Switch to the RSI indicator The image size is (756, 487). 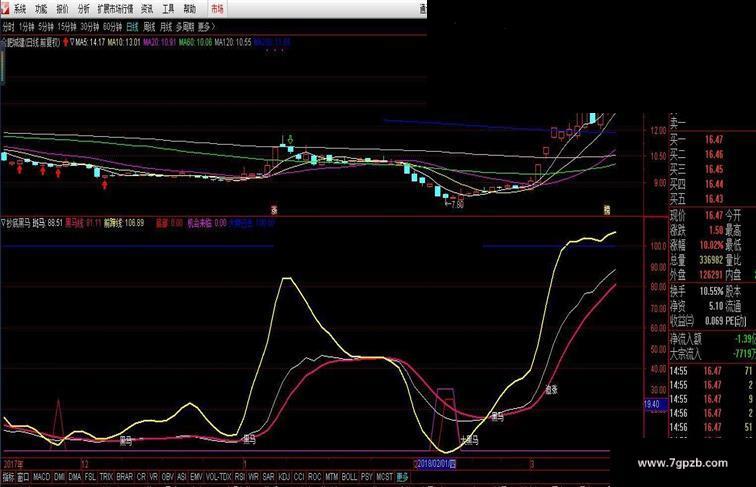coord(240,477)
